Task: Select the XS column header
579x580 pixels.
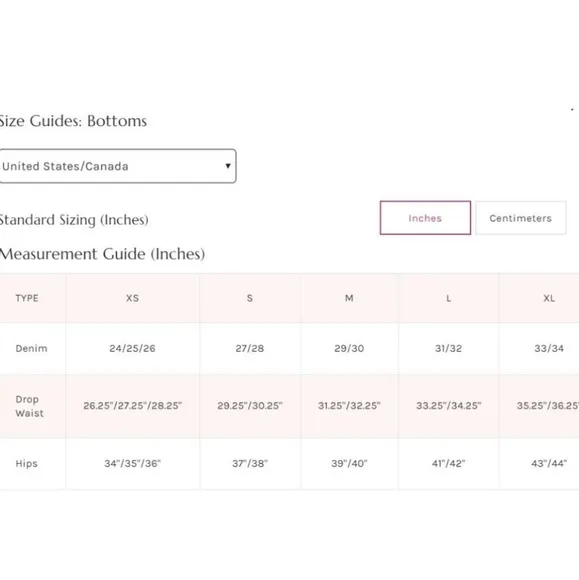Action: coord(132,298)
